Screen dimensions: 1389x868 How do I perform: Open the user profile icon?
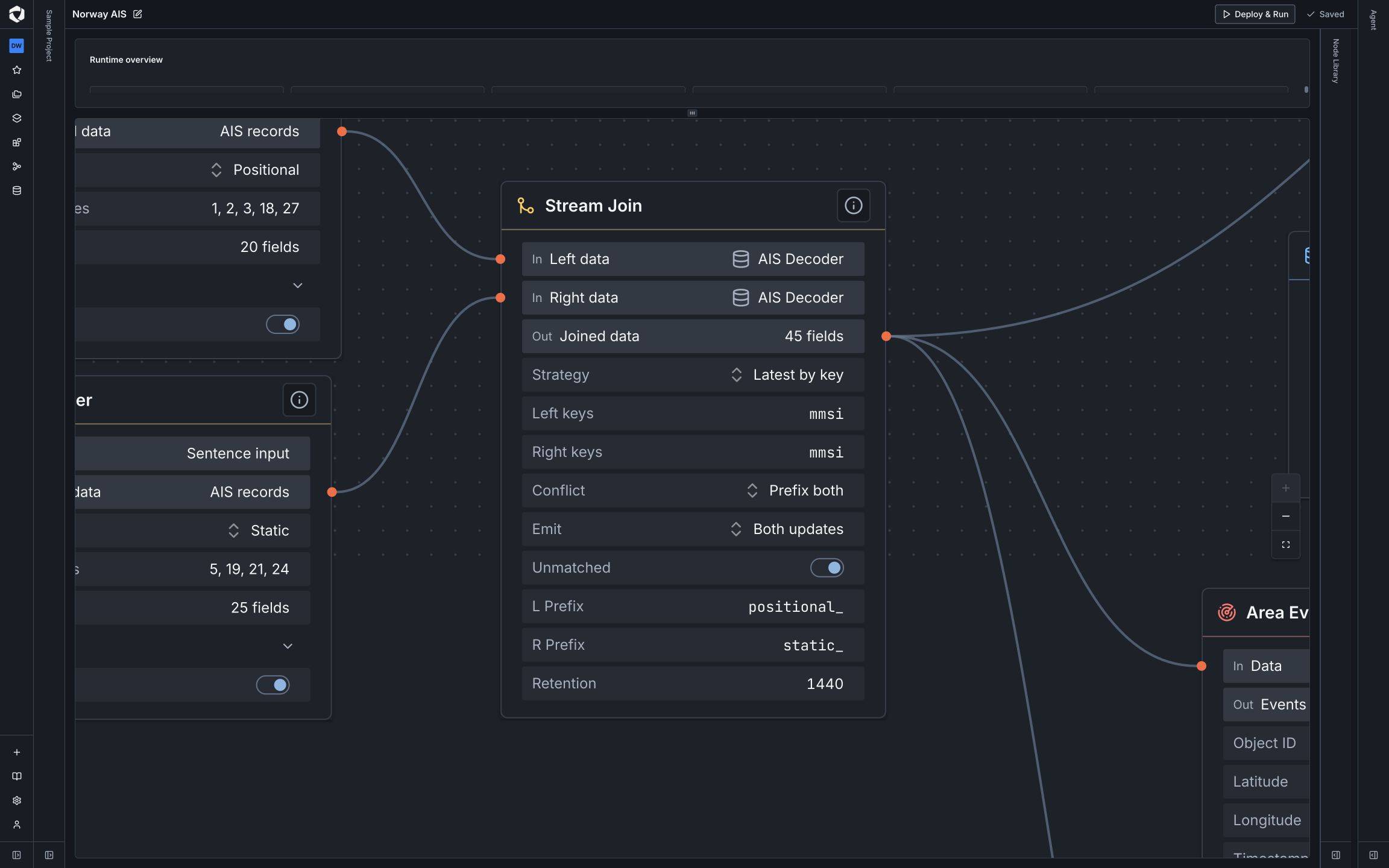17,825
